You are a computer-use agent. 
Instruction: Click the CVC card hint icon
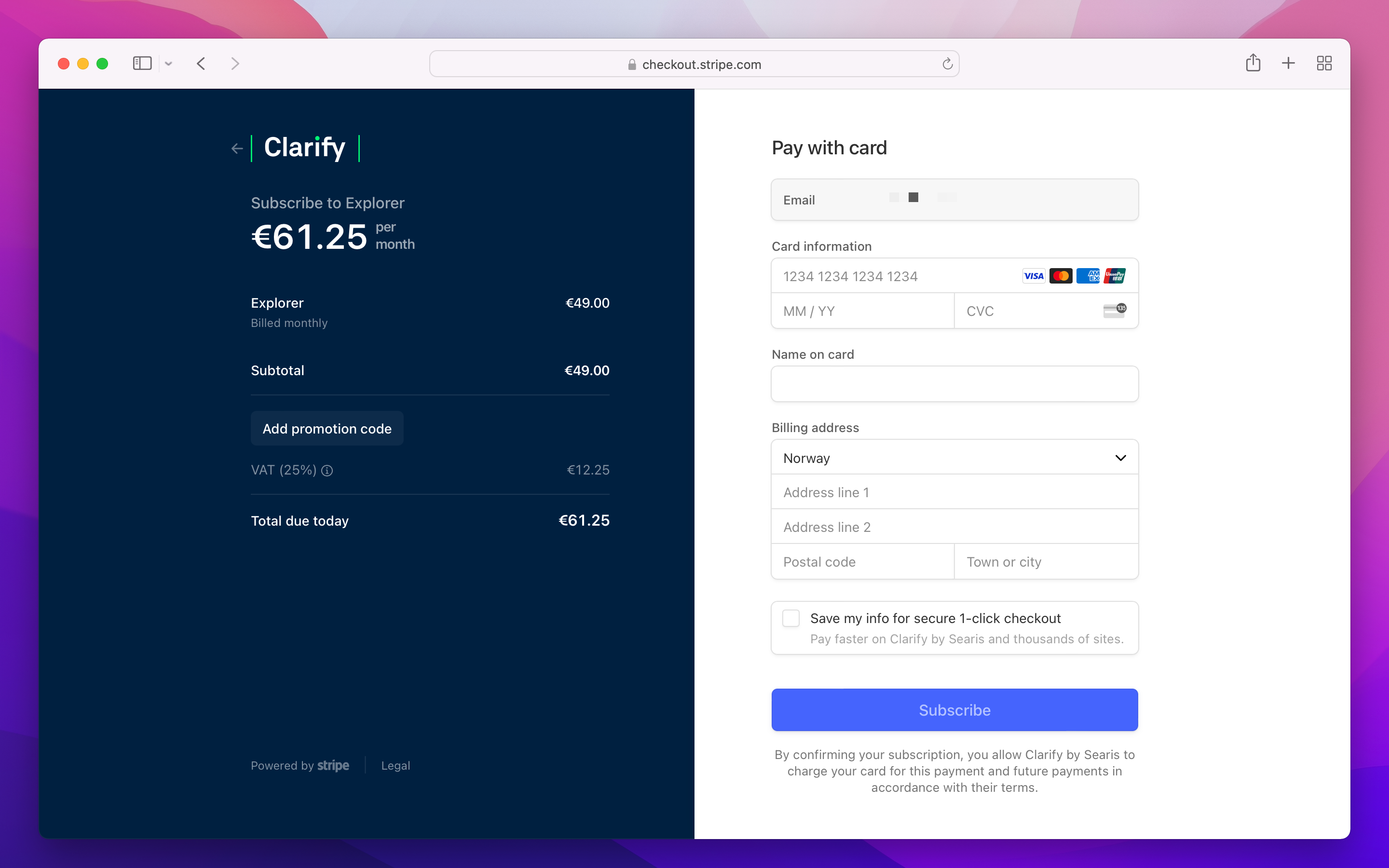point(1114,311)
